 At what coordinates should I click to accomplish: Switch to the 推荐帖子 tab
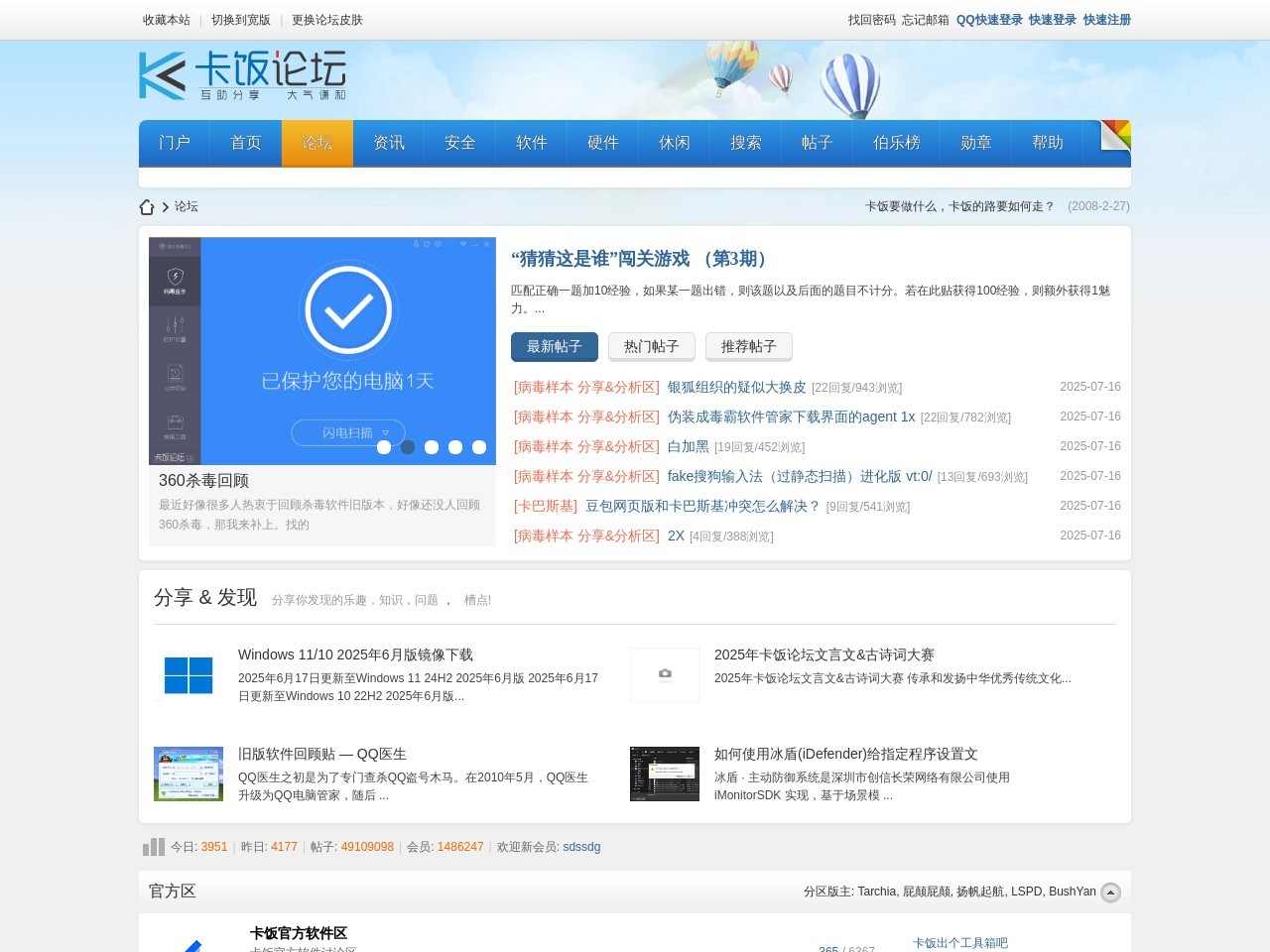[748, 346]
